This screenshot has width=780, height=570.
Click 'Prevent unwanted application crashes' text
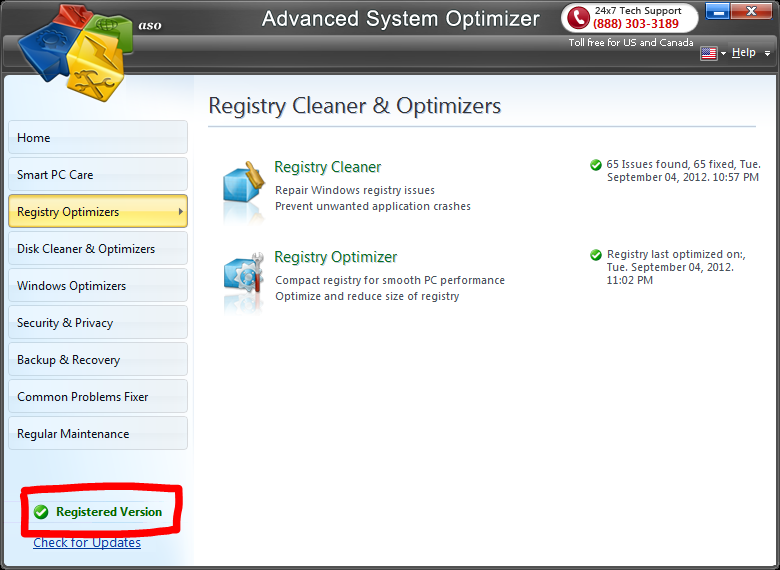[x=373, y=206]
